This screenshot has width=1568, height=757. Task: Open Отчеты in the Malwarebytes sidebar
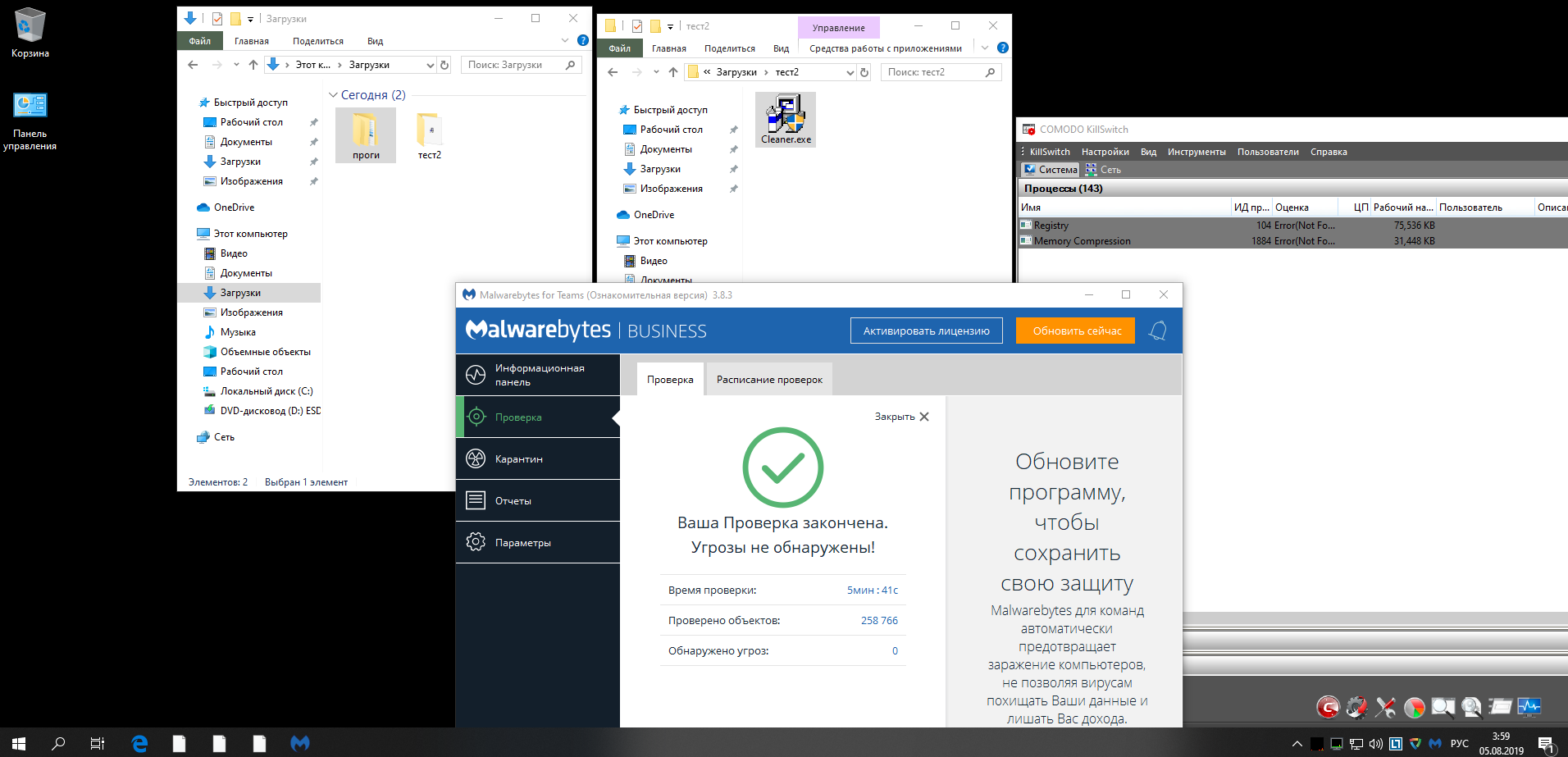click(538, 500)
